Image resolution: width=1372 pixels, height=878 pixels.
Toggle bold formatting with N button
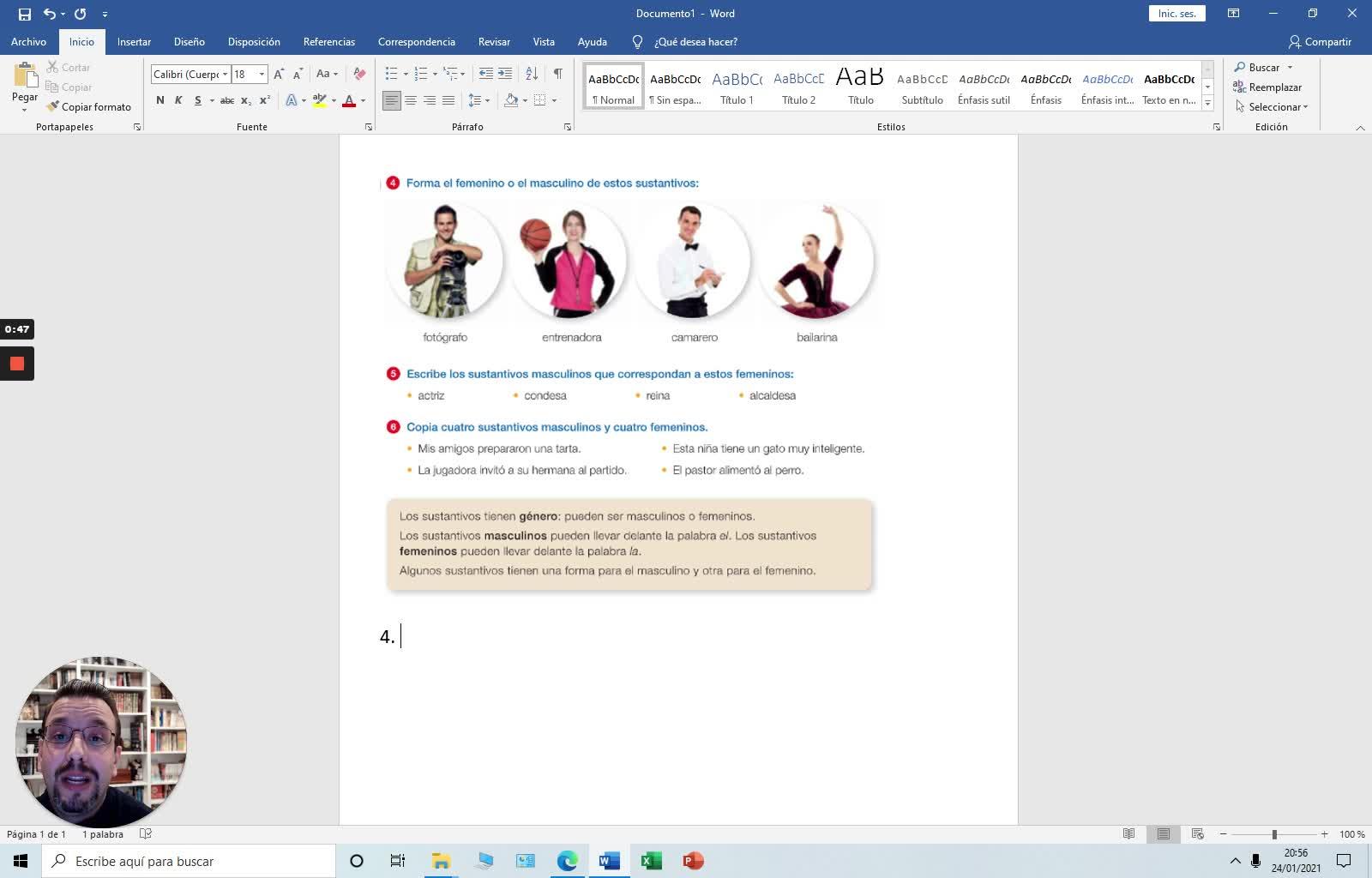click(159, 100)
